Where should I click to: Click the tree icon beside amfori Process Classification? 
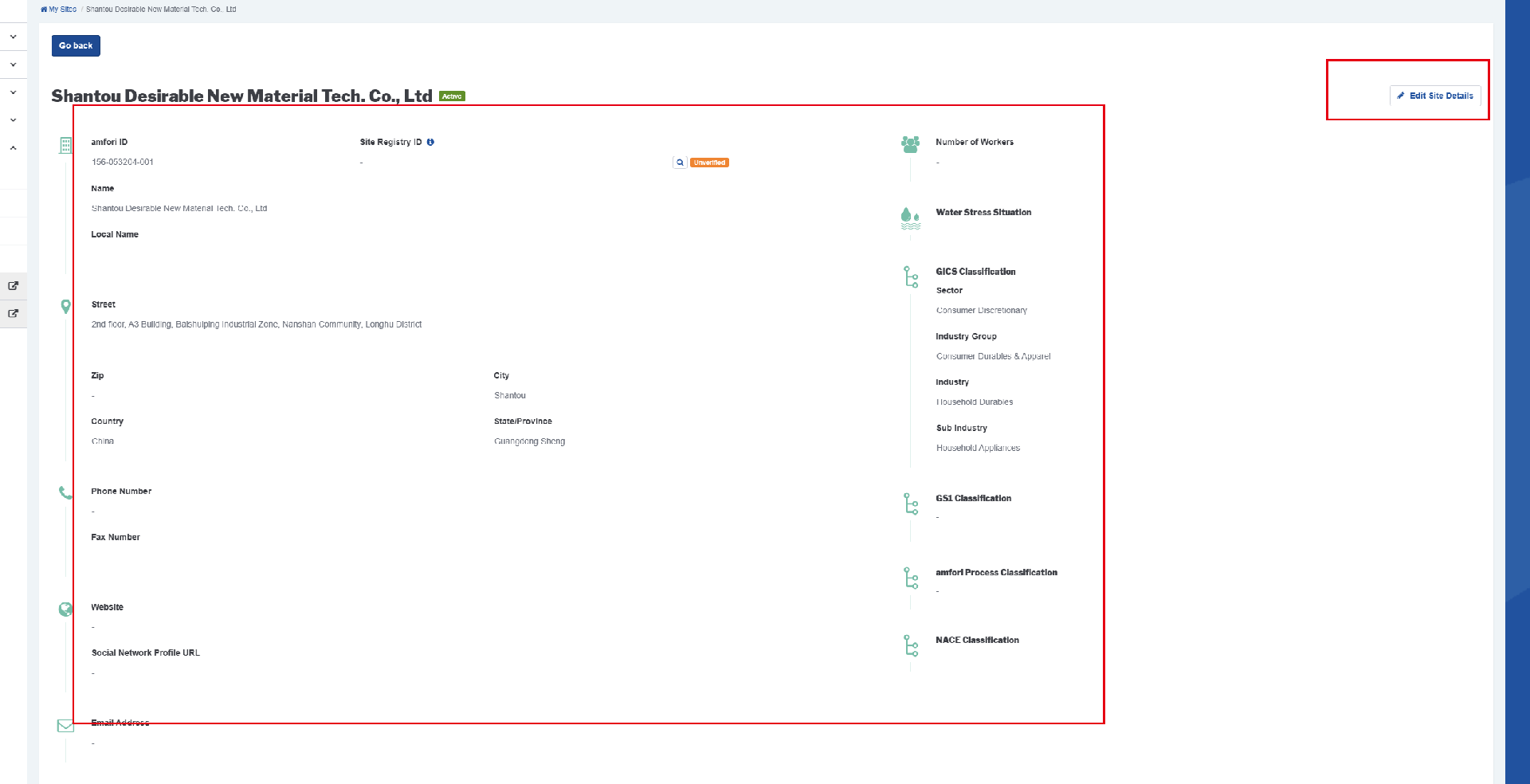pyautogui.click(x=911, y=578)
